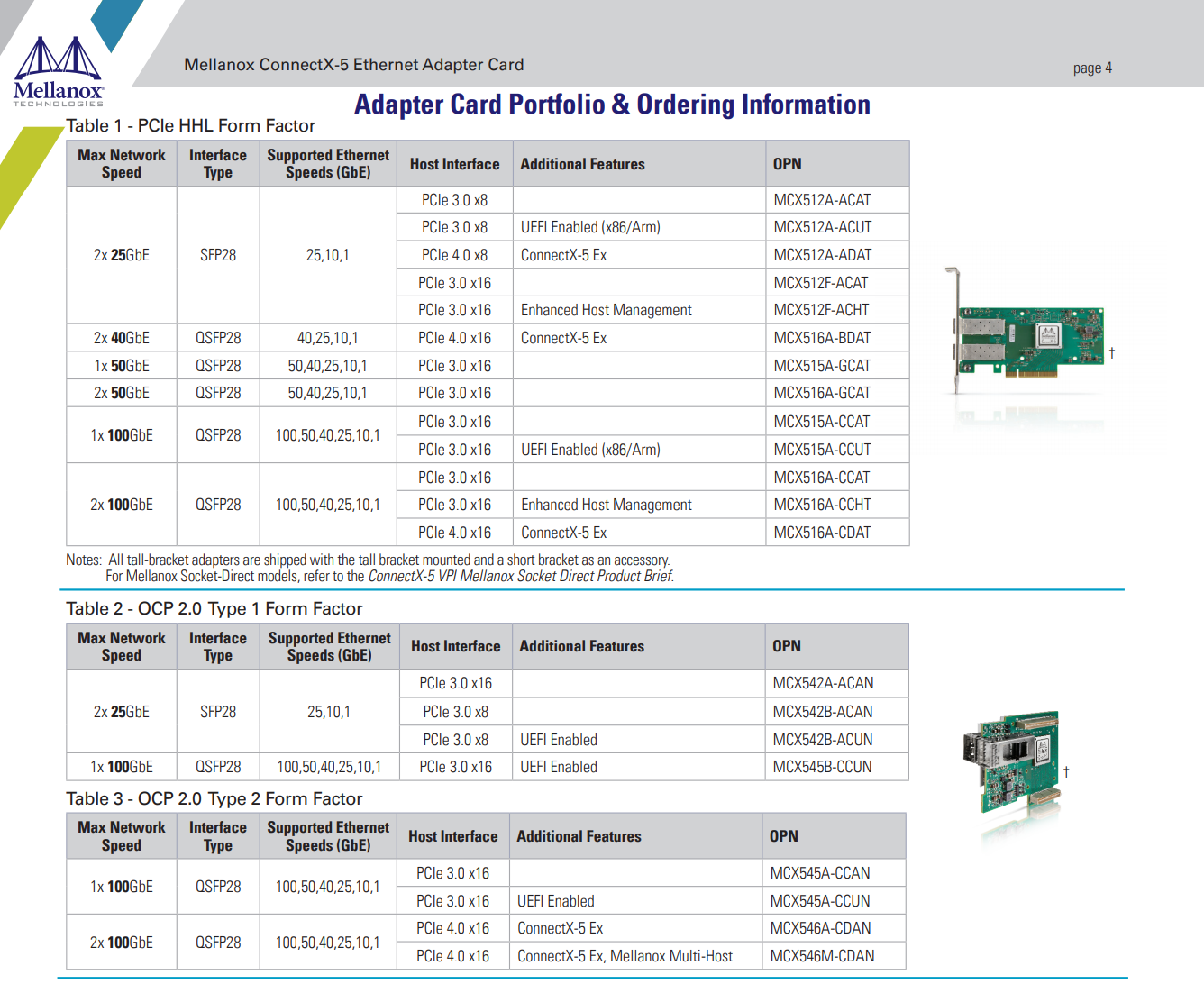Screen dimensions: 1204x984
Task: Click the dagger symbol beside the HHL card photo
Action: tap(1112, 353)
